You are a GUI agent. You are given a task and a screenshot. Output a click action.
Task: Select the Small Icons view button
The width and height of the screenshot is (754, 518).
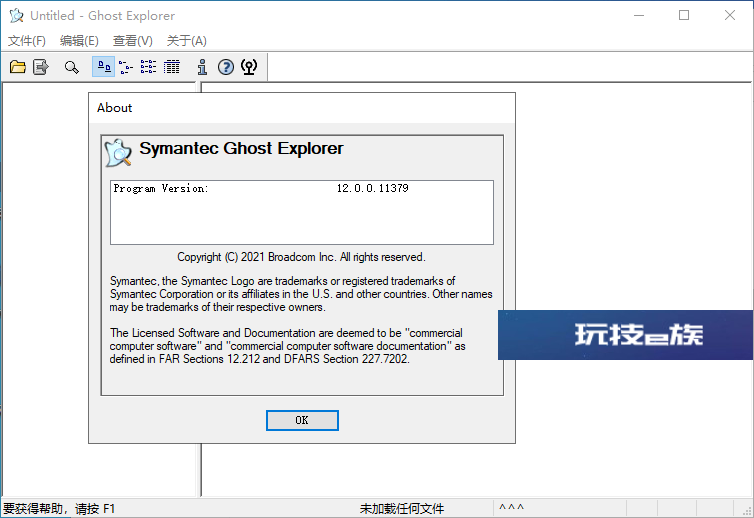126,67
